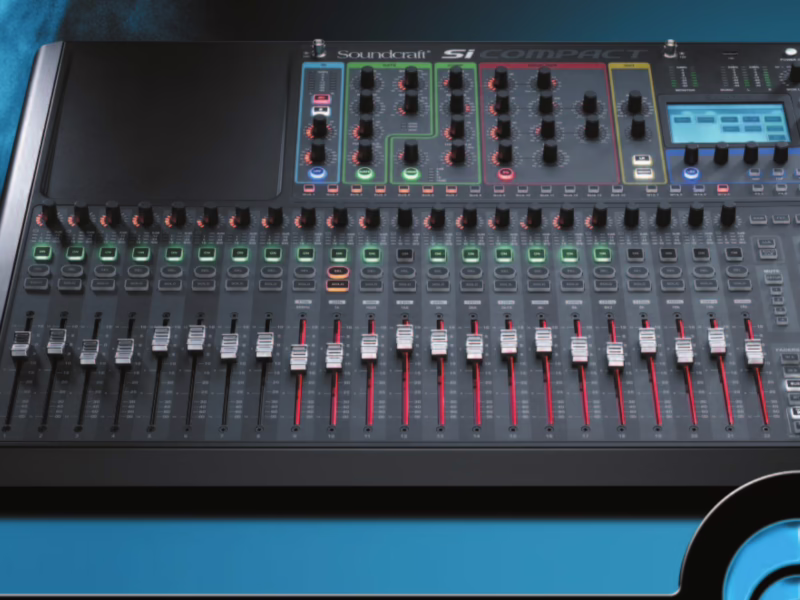Grab the channel 12 fader cap

(405, 338)
